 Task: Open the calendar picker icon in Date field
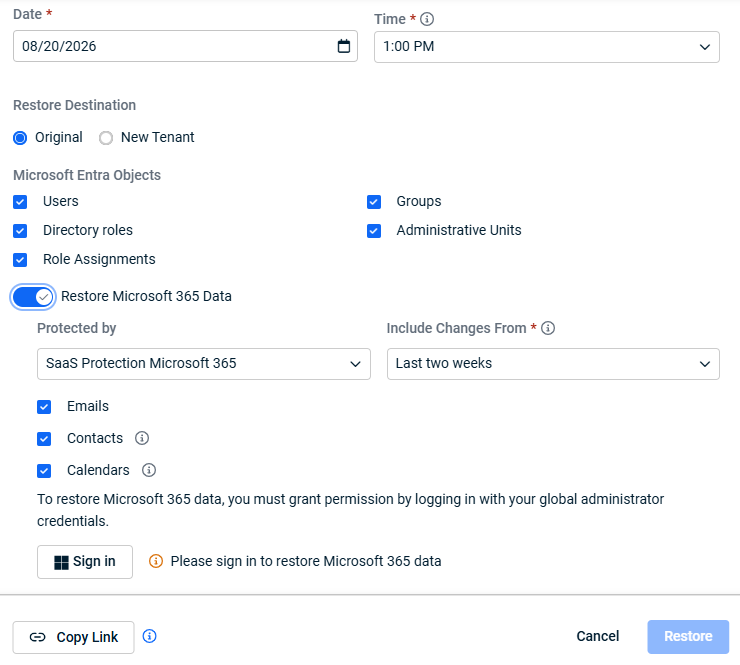point(344,46)
